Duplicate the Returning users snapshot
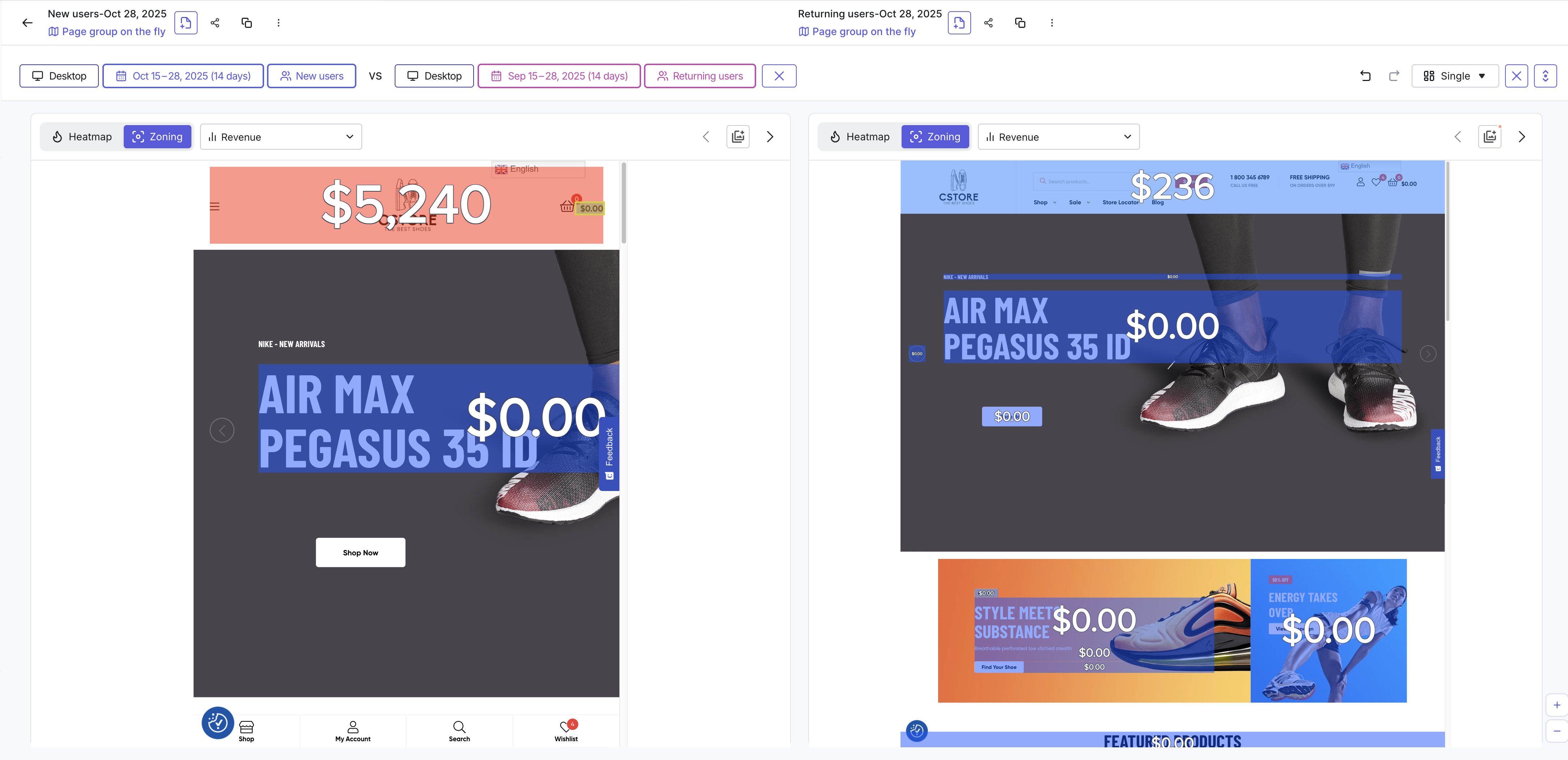1568x760 pixels. pos(1020,23)
